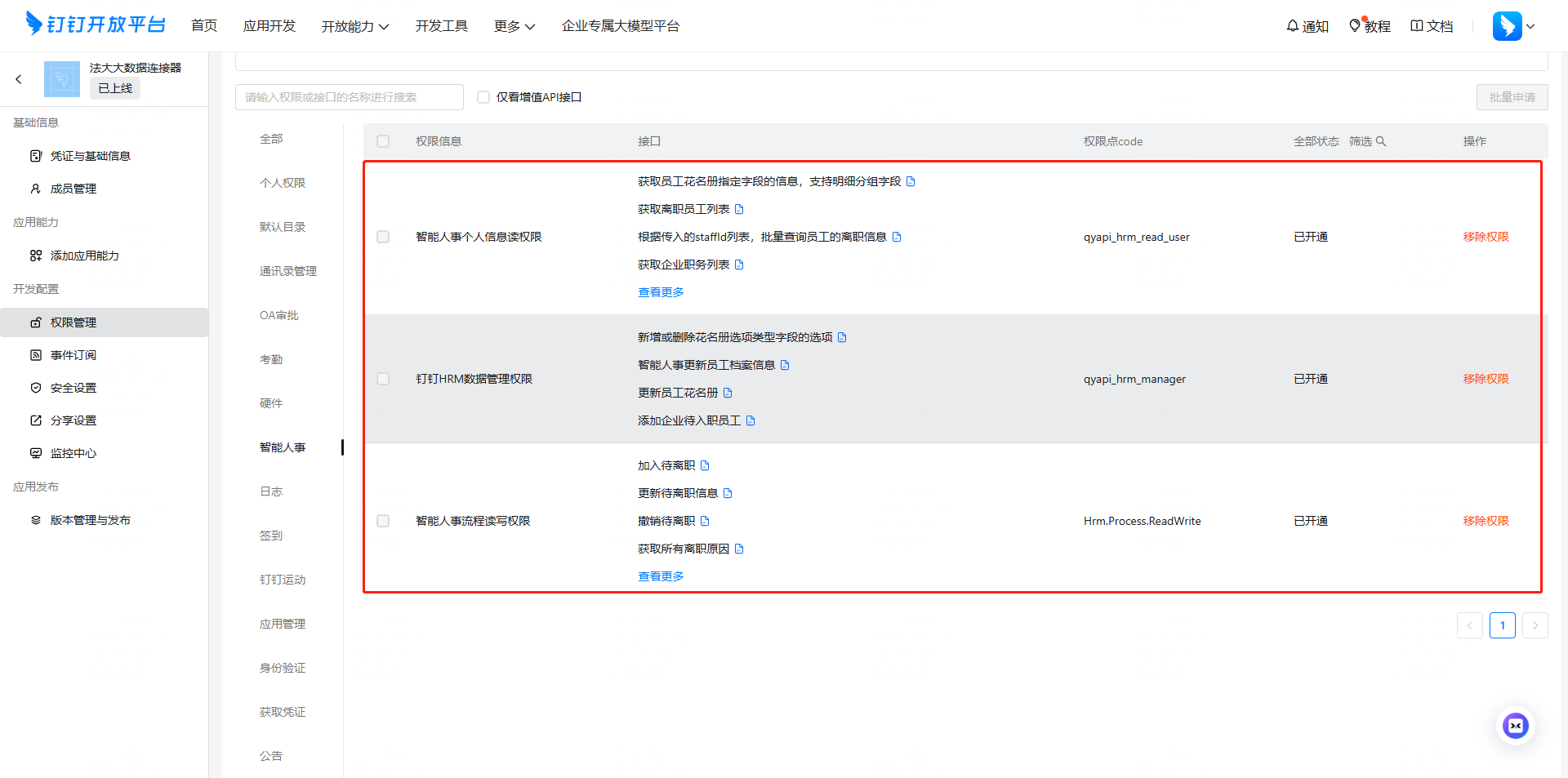Select the 考勤 category tab

[271, 359]
